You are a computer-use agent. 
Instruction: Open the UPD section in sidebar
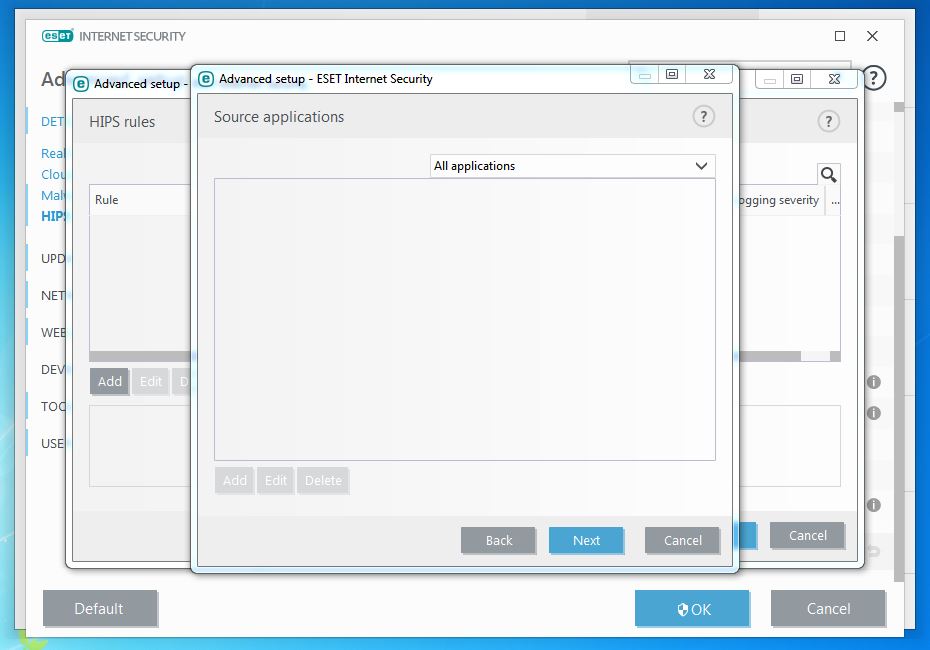click(x=53, y=259)
